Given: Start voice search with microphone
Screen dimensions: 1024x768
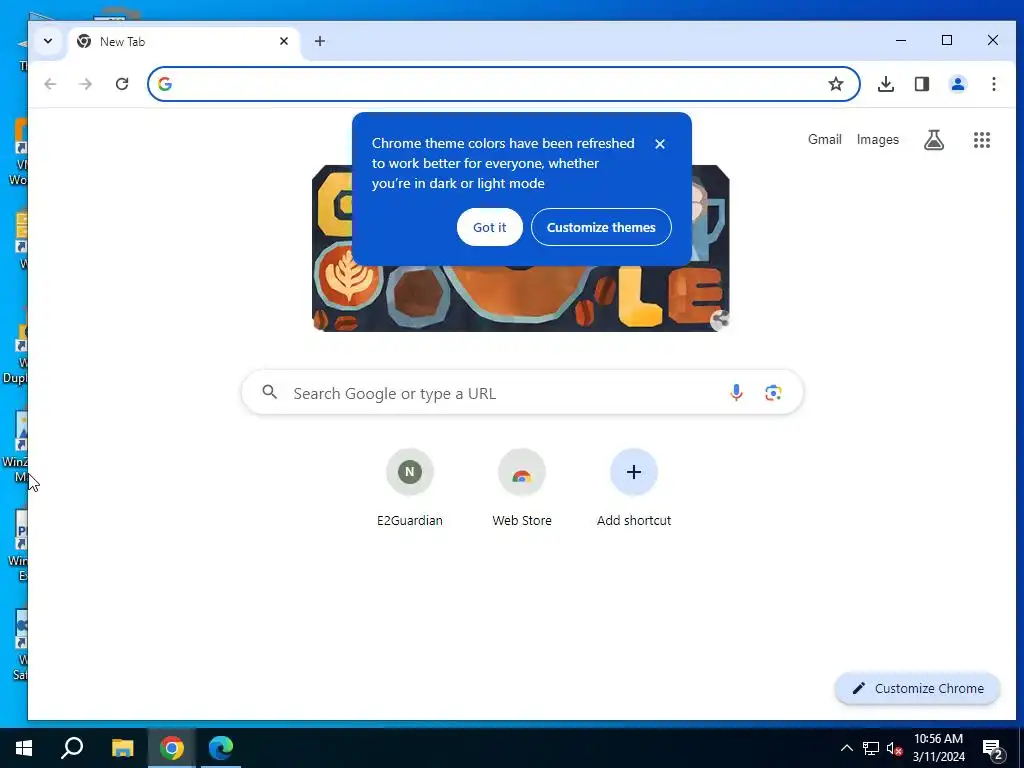Looking at the screenshot, I should (736, 392).
